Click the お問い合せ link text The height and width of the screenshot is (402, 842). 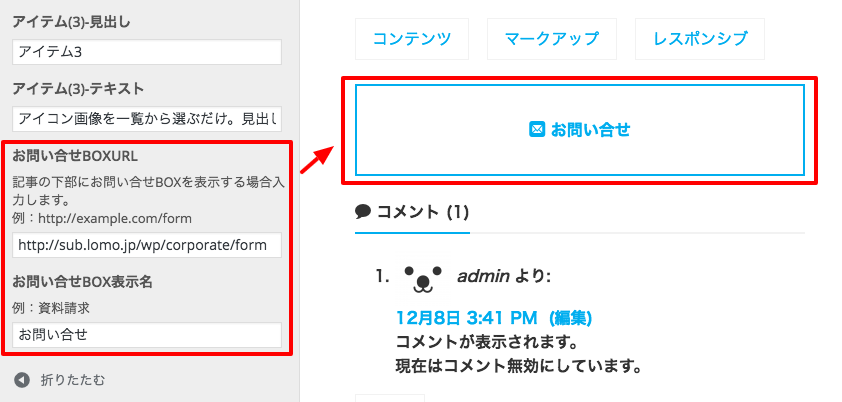click(x=590, y=129)
